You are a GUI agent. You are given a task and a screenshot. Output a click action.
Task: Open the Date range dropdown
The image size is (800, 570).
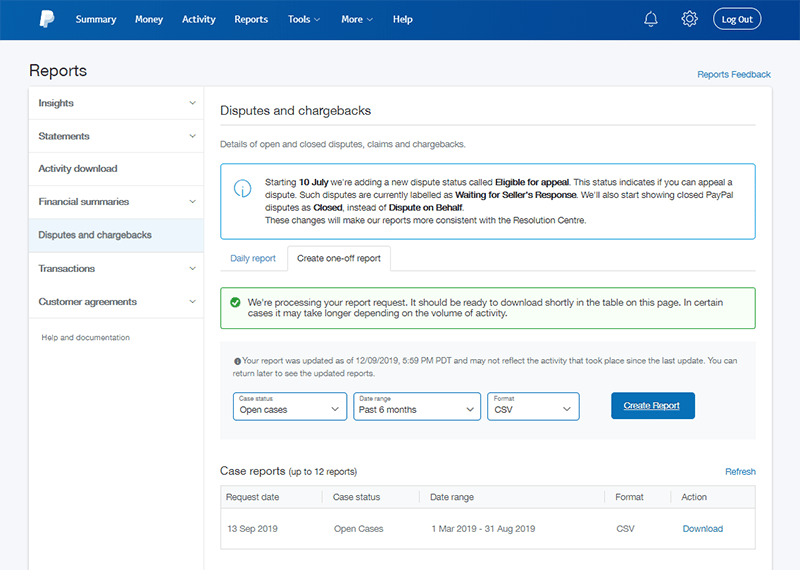(417, 406)
